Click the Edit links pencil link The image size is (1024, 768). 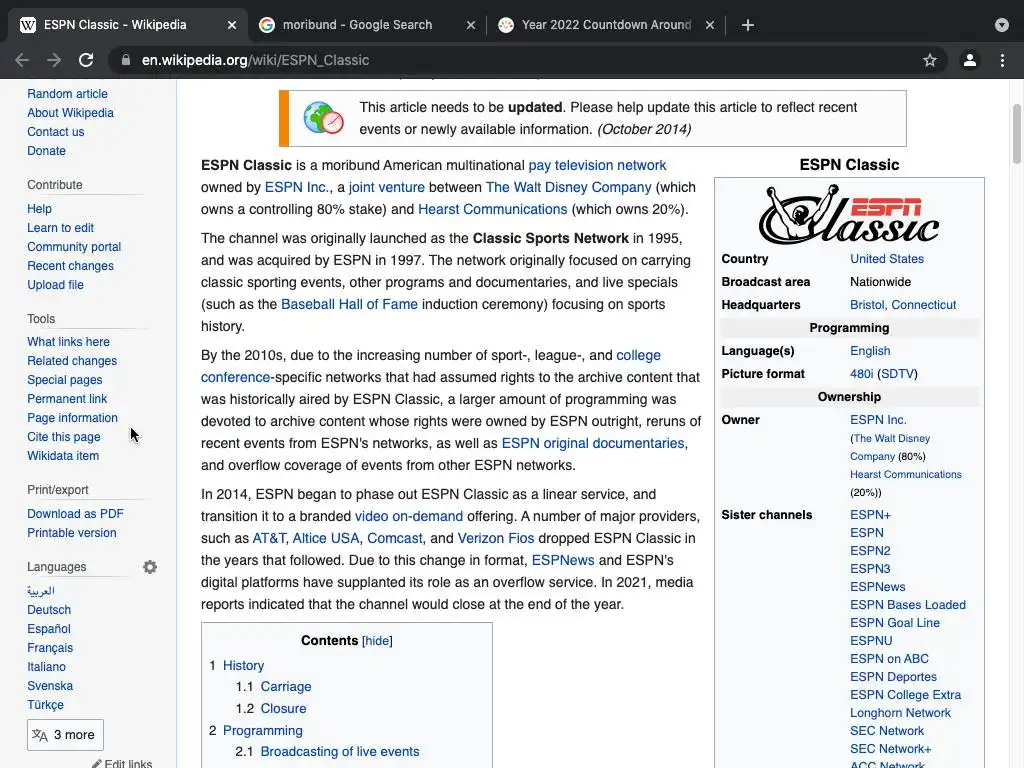(x=122, y=763)
